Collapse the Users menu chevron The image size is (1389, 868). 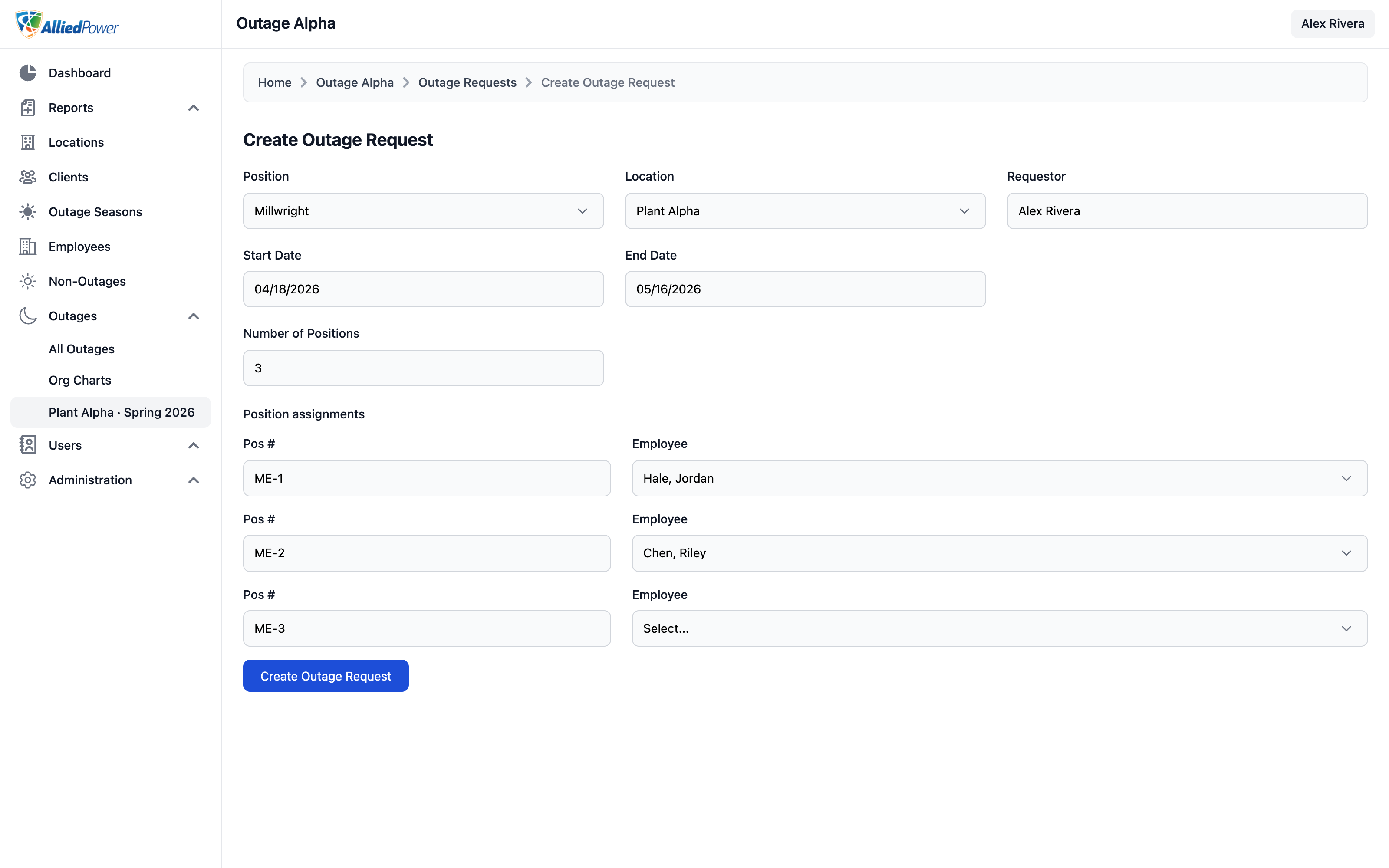tap(194, 445)
